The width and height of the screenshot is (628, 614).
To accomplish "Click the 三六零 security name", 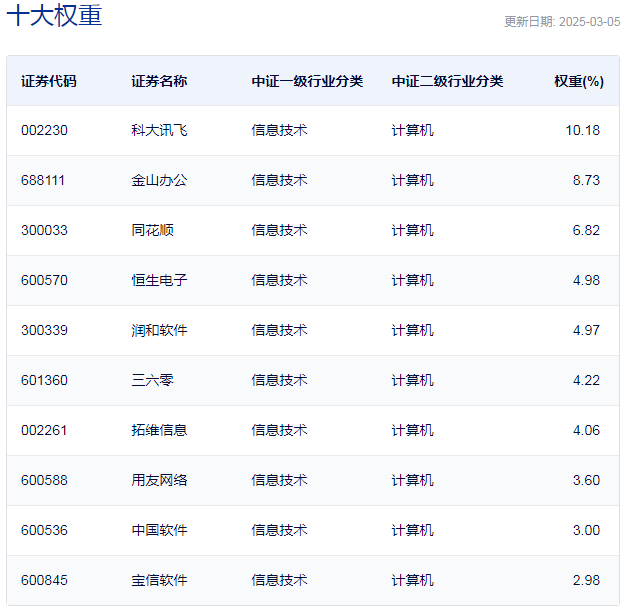I will (x=152, y=380).
